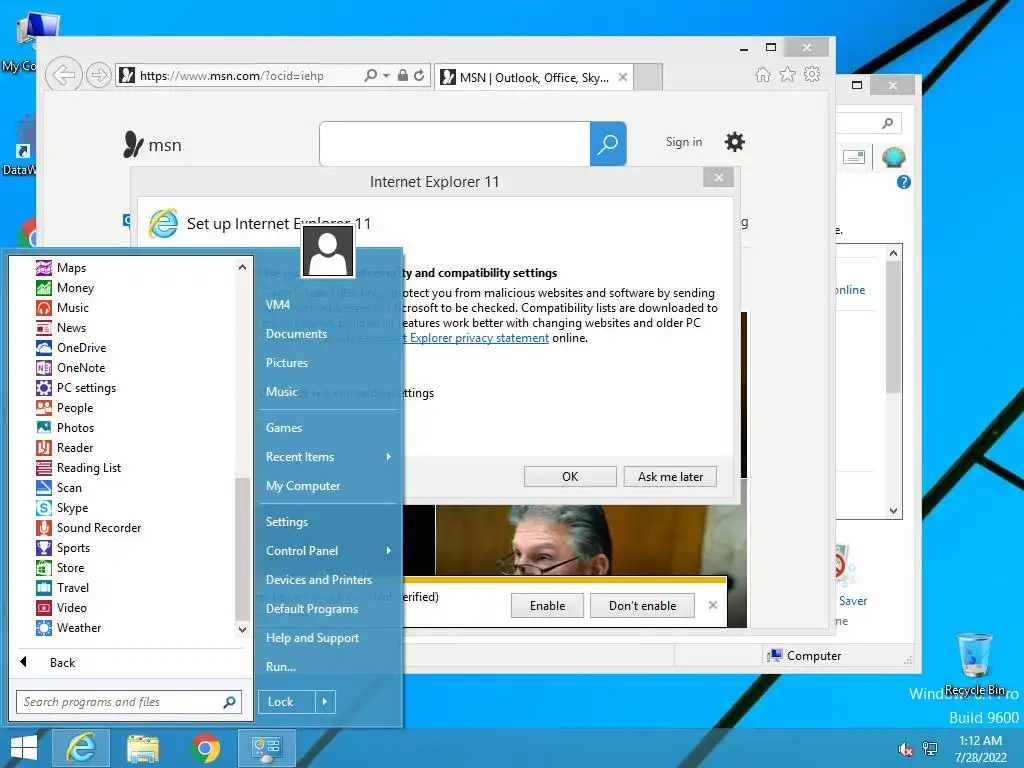Open IE tools gear icon
1024x768 pixels.
coord(812,74)
